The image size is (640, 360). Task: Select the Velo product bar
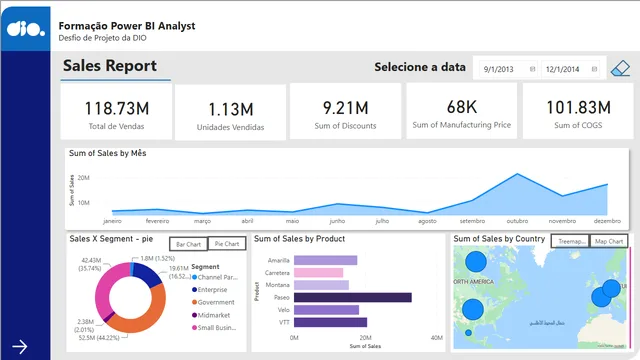pos(327,310)
